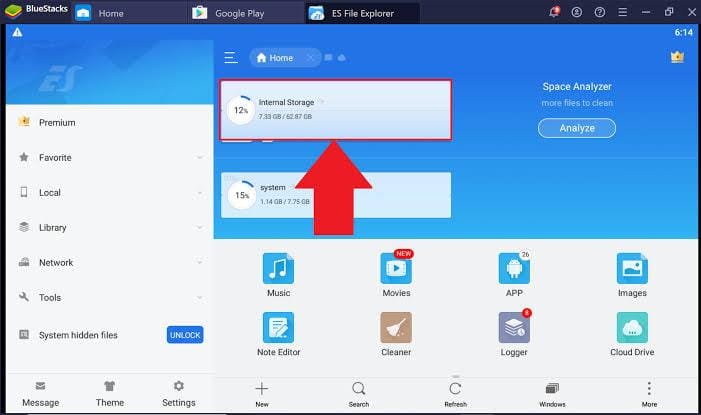
Task: Click the Space Analyzer heading
Action: [x=577, y=87]
